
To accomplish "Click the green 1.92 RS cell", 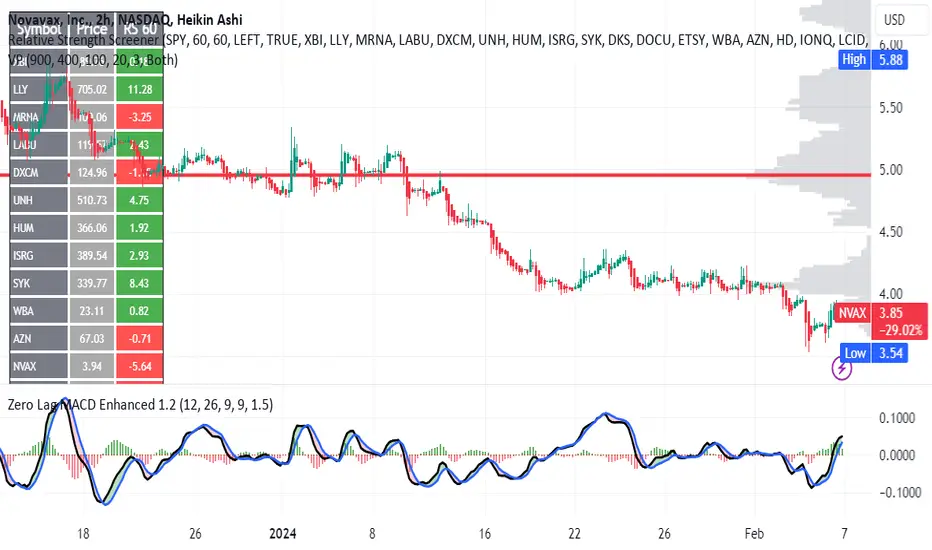I will click(140, 228).
